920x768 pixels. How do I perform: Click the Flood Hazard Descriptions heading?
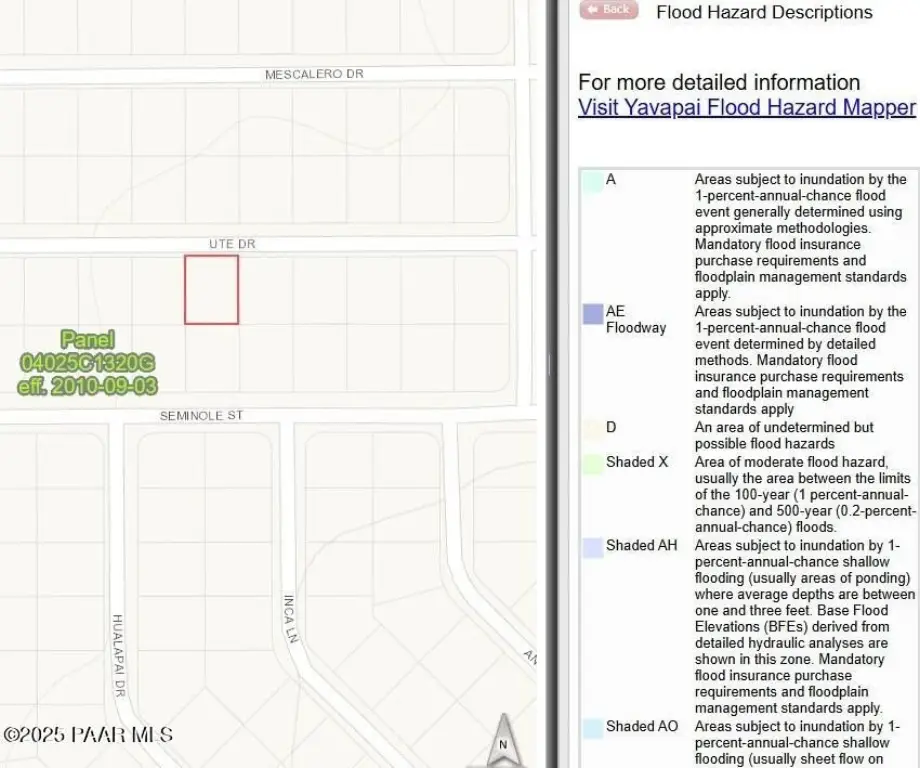click(x=764, y=13)
